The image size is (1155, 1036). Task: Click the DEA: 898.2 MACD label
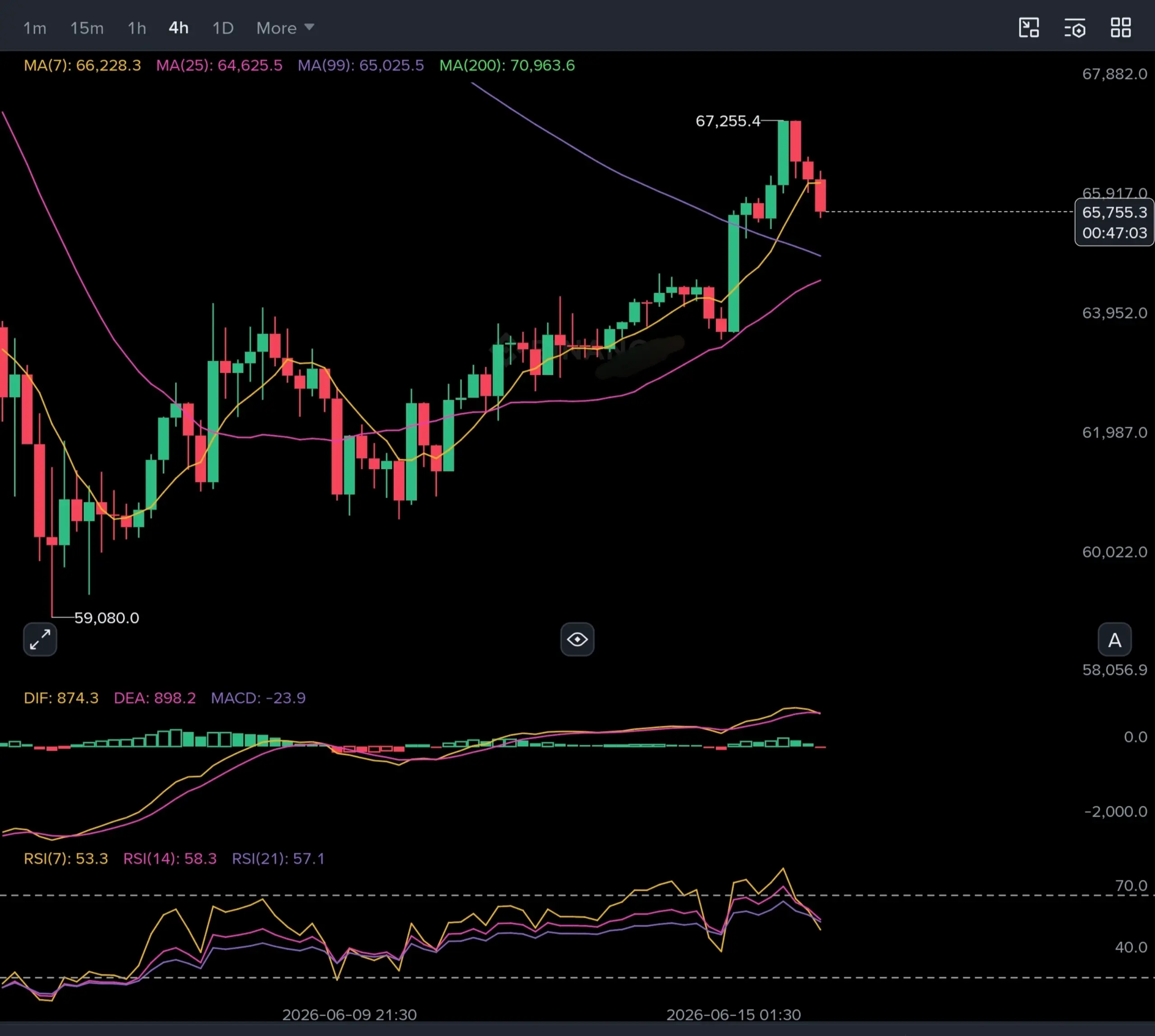click(x=155, y=698)
